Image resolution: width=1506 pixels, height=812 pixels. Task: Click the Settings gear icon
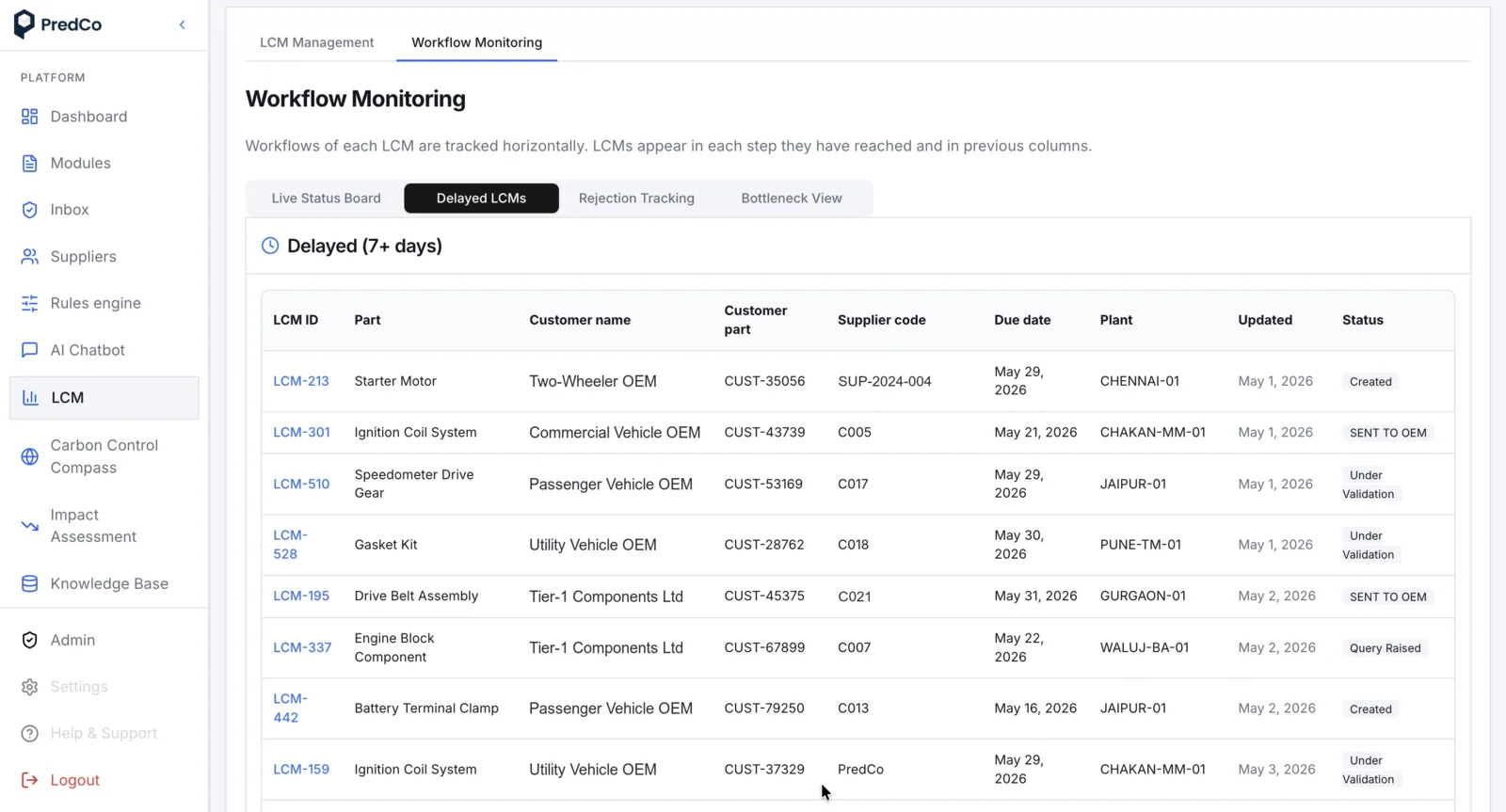coord(30,687)
